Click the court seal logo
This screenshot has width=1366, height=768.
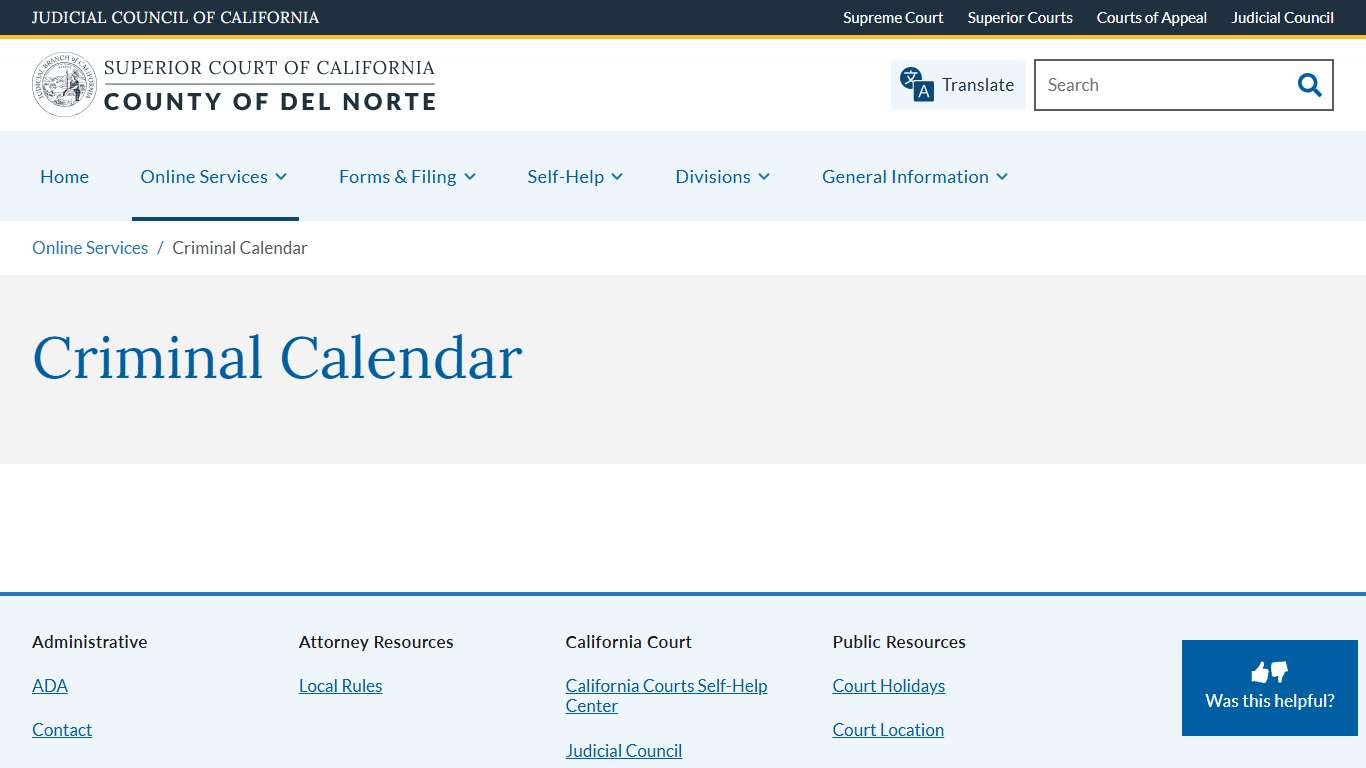[x=63, y=84]
